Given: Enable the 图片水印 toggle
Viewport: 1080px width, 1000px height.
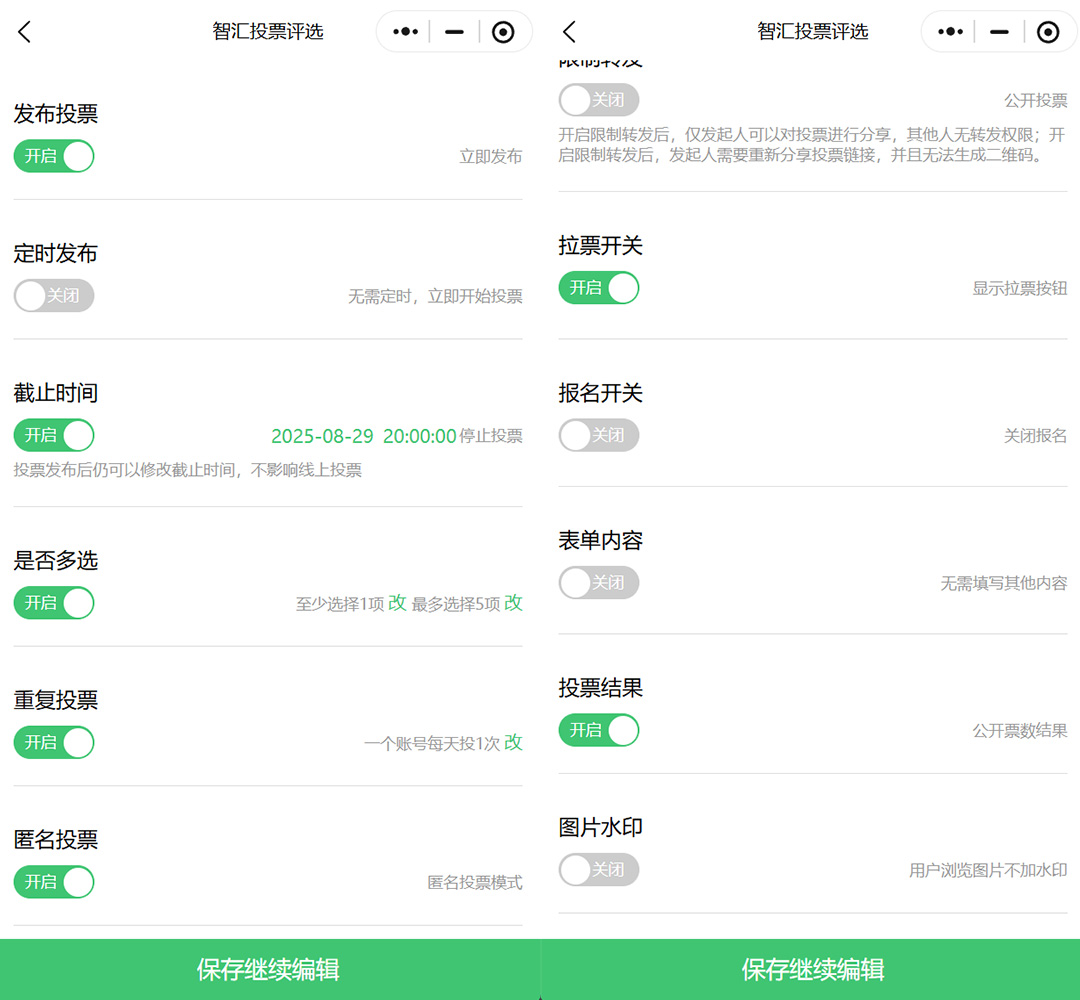Looking at the screenshot, I should pos(598,870).
